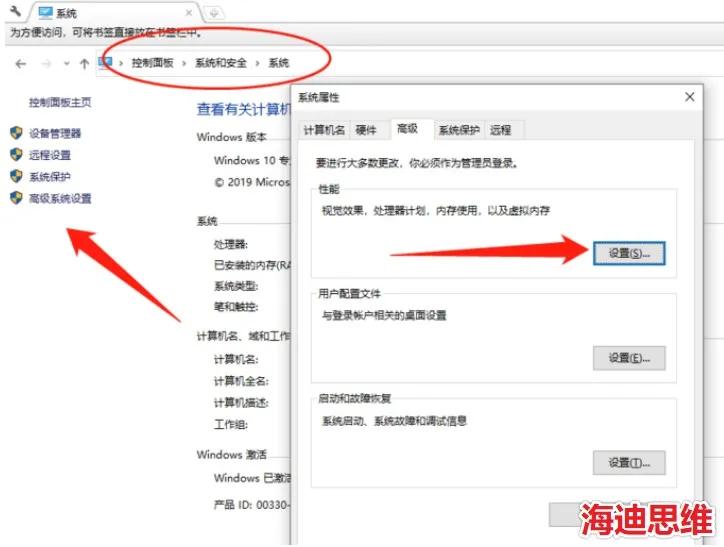Image resolution: width=724 pixels, height=547 pixels.
Task: Open 控制面板 breadcrumb
Action: 152,63
